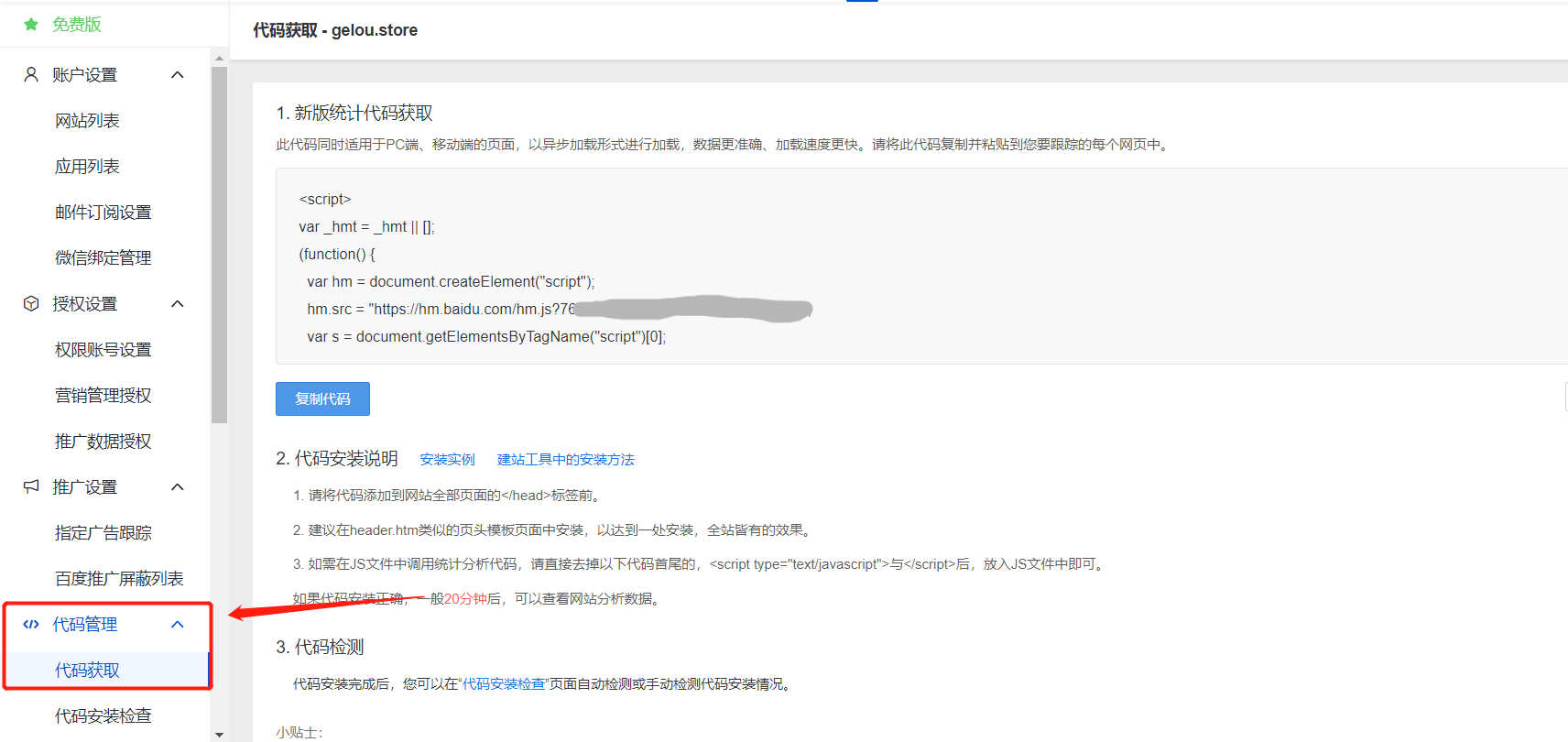The height and width of the screenshot is (742, 1568).
Task: Click the sidebar scrollbar down arrow
Action: pos(219,735)
